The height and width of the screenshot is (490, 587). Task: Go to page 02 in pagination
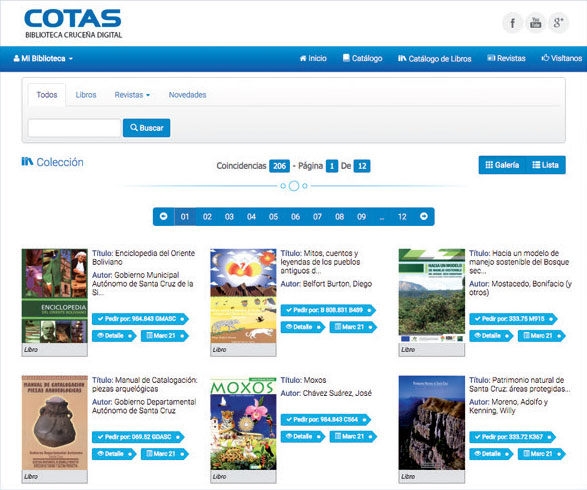[207, 217]
